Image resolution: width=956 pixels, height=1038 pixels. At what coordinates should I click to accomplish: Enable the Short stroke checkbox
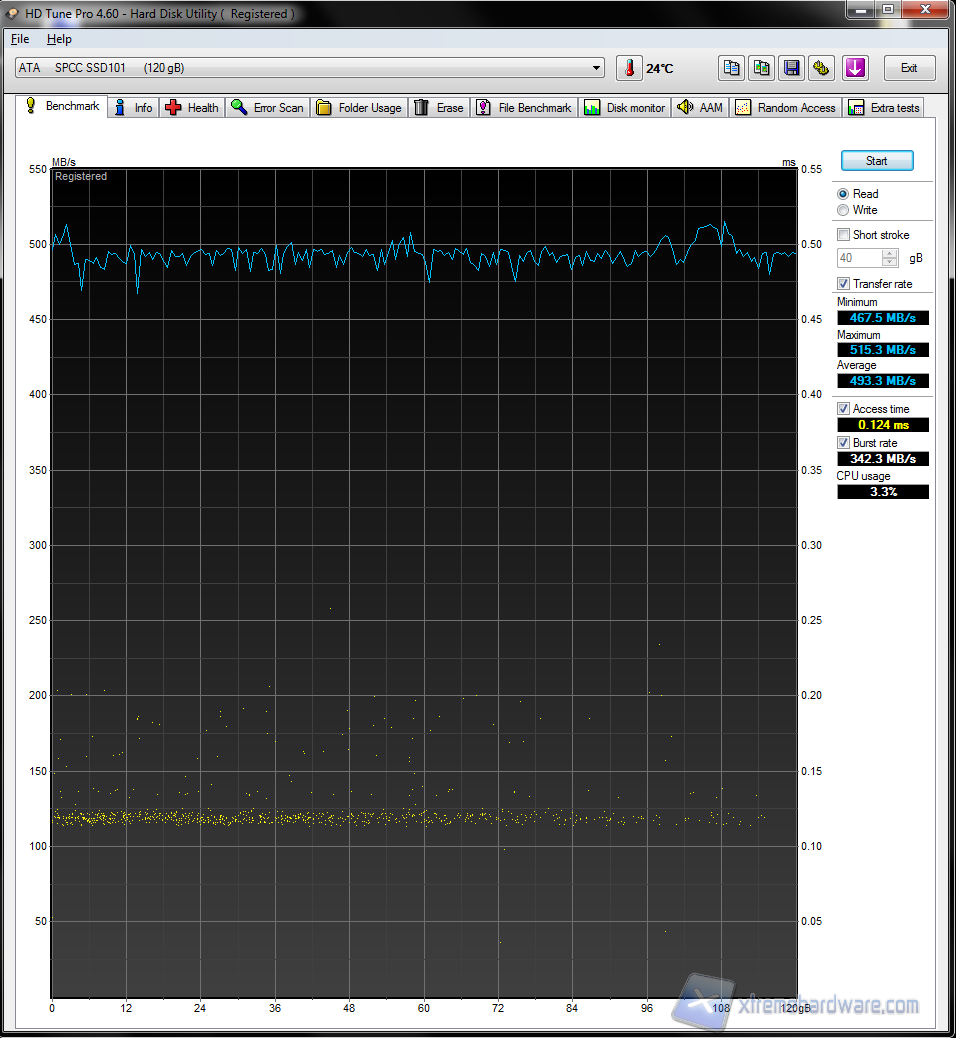coord(844,235)
